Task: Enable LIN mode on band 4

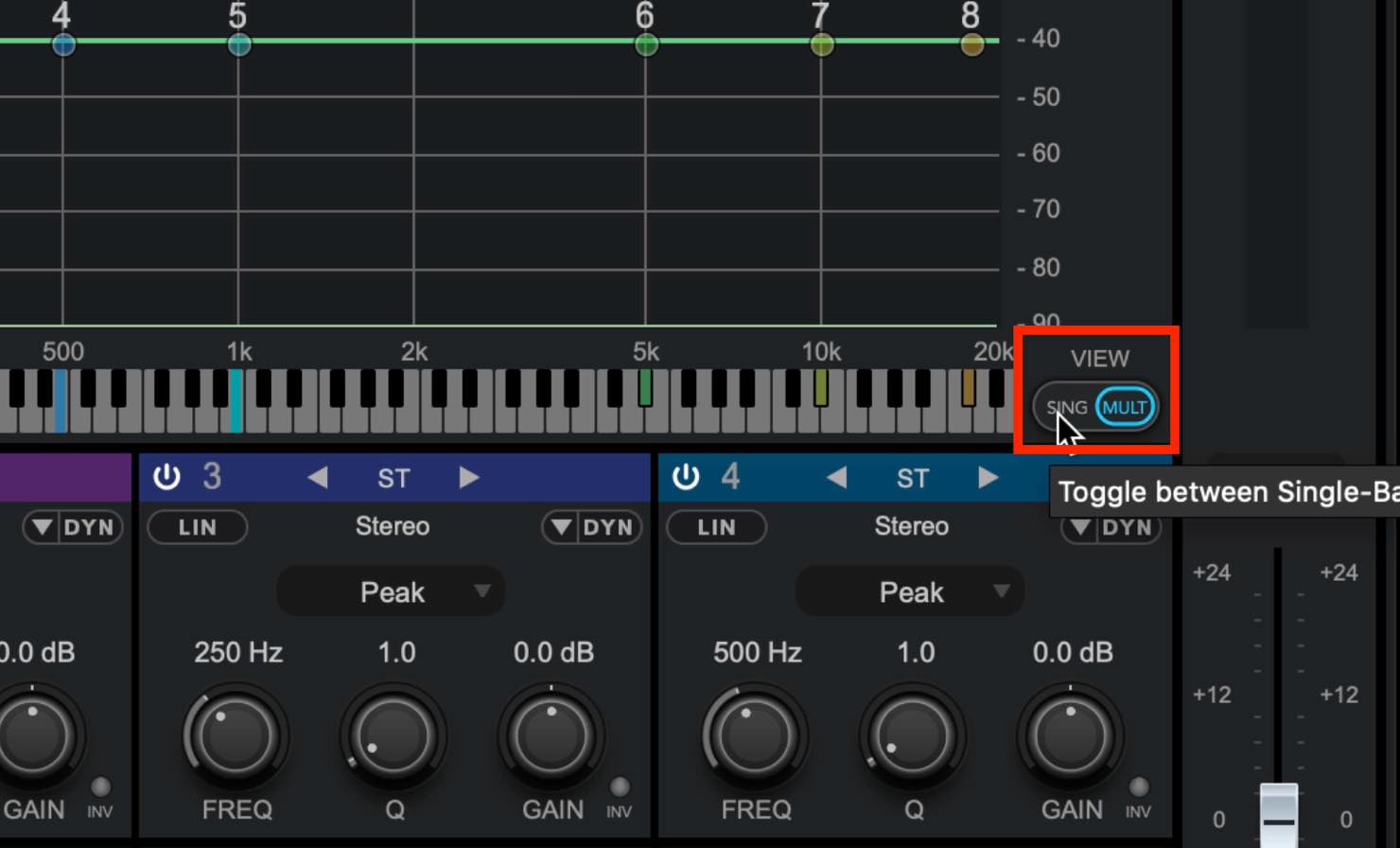Action: (x=716, y=527)
